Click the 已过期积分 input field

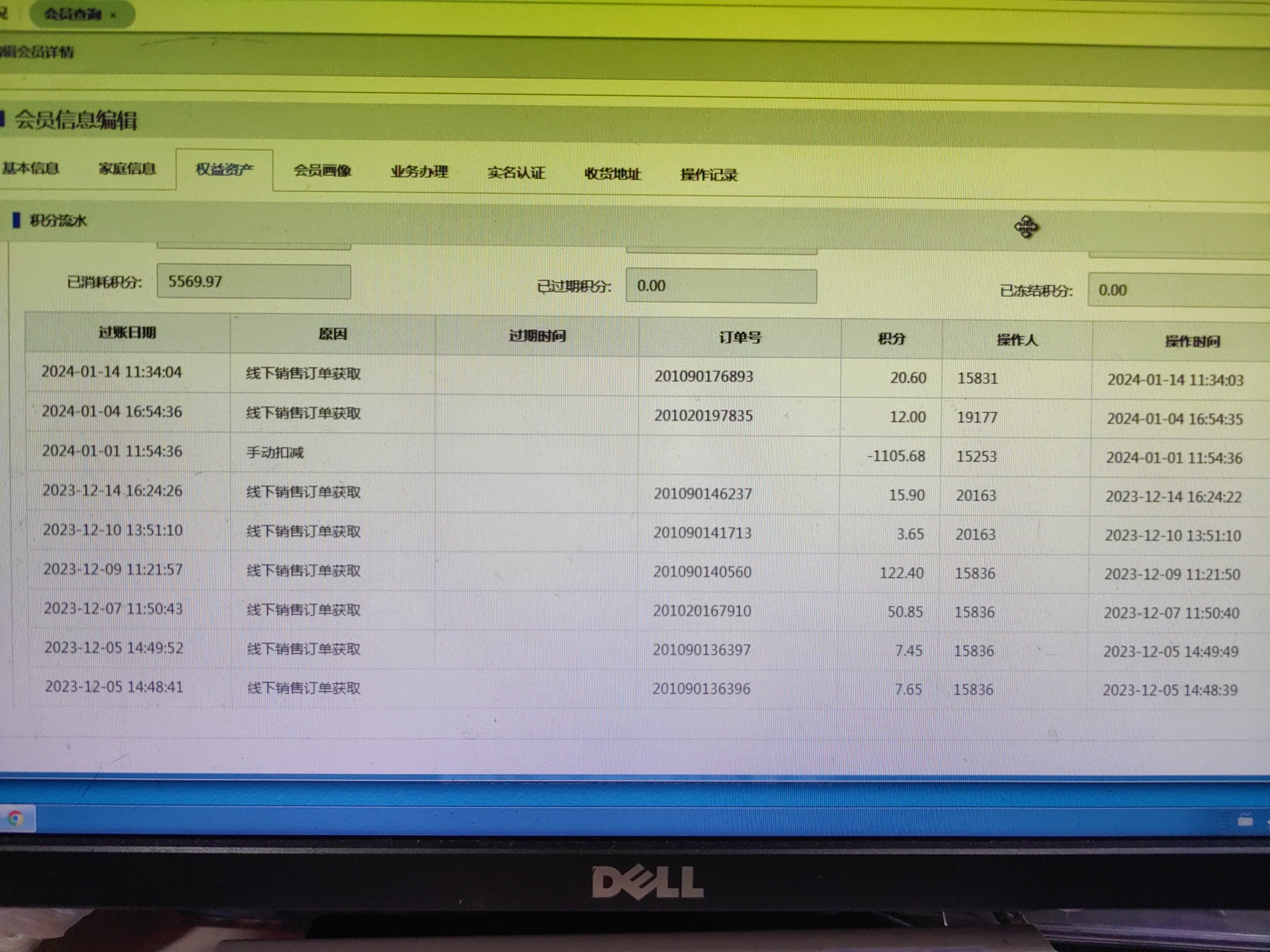point(720,286)
